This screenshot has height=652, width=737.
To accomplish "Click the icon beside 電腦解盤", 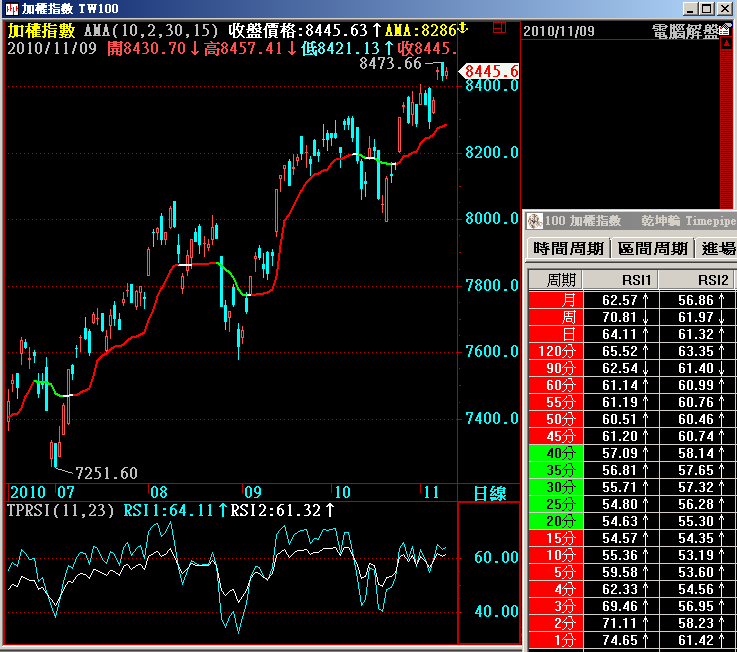I will pos(727,31).
